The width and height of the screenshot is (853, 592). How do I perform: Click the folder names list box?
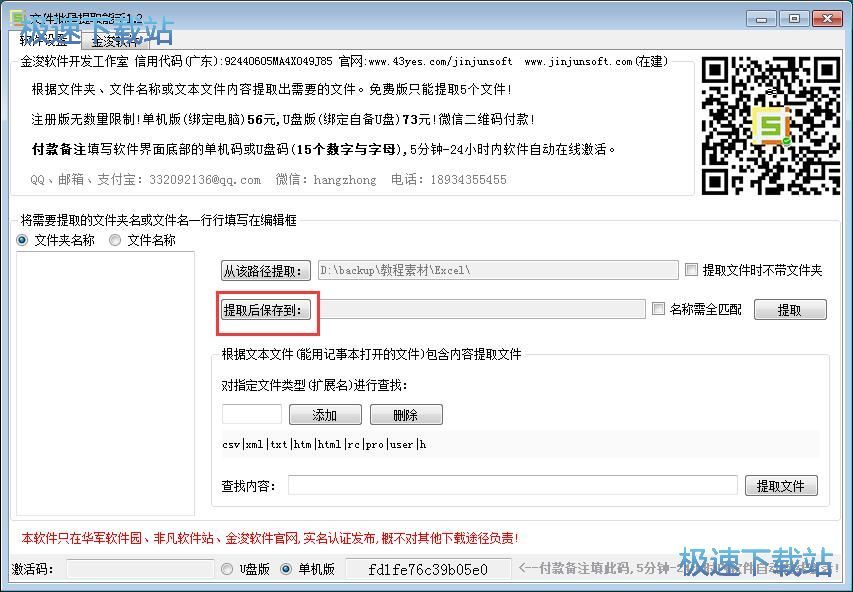[x=106, y=383]
